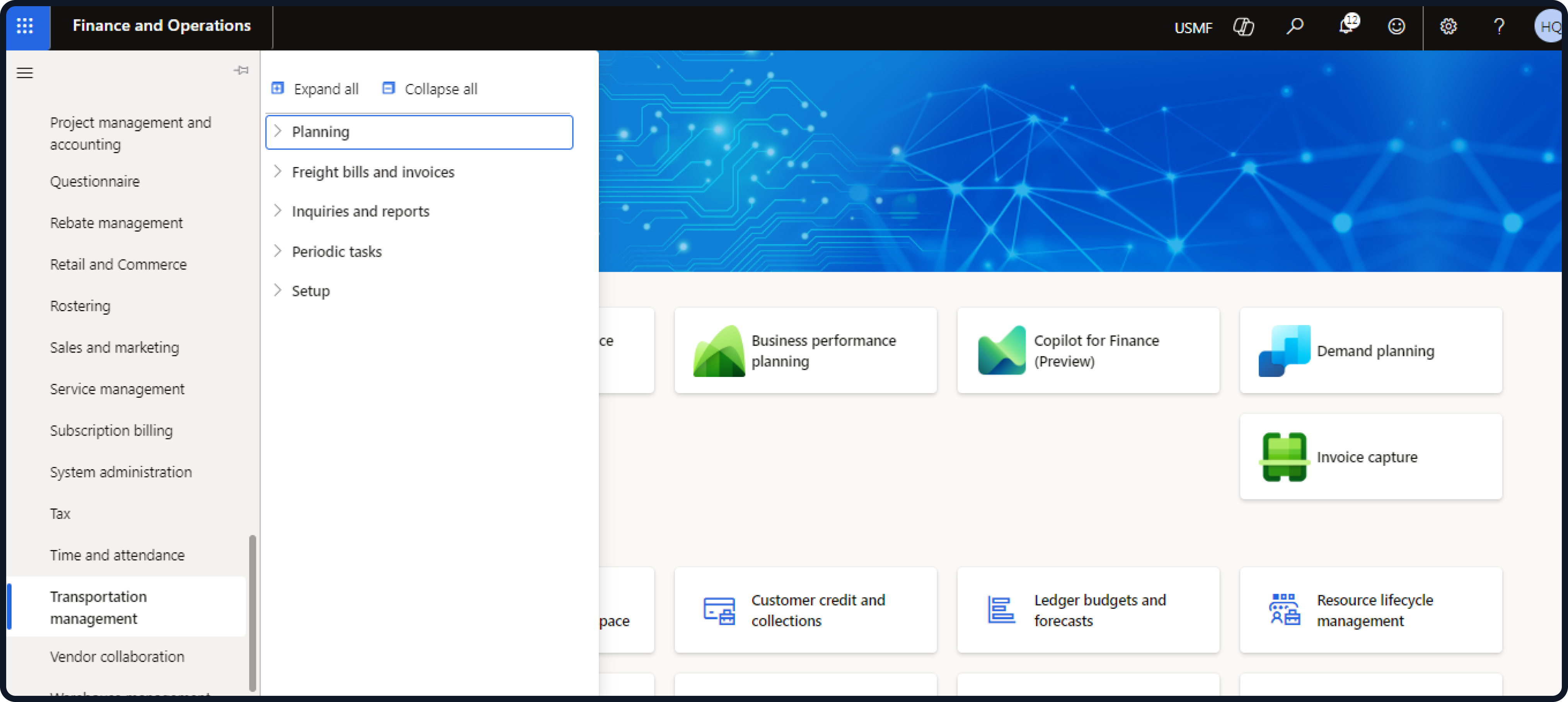The height and width of the screenshot is (702, 1568).
Task: Click the Customer credit and collections icon
Action: pyautogui.click(x=719, y=611)
